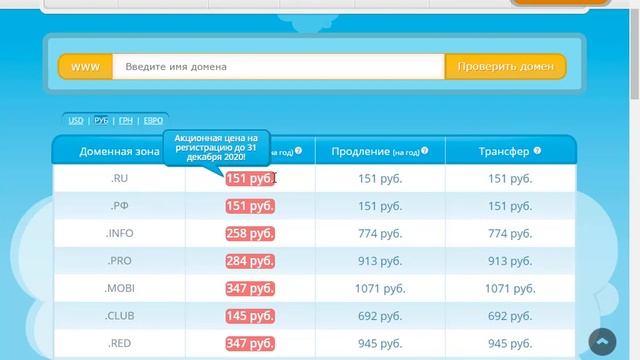This screenshot has width=640, height=360.
Task: Click the .RED renewal price 945 руб.
Action: click(x=380, y=343)
